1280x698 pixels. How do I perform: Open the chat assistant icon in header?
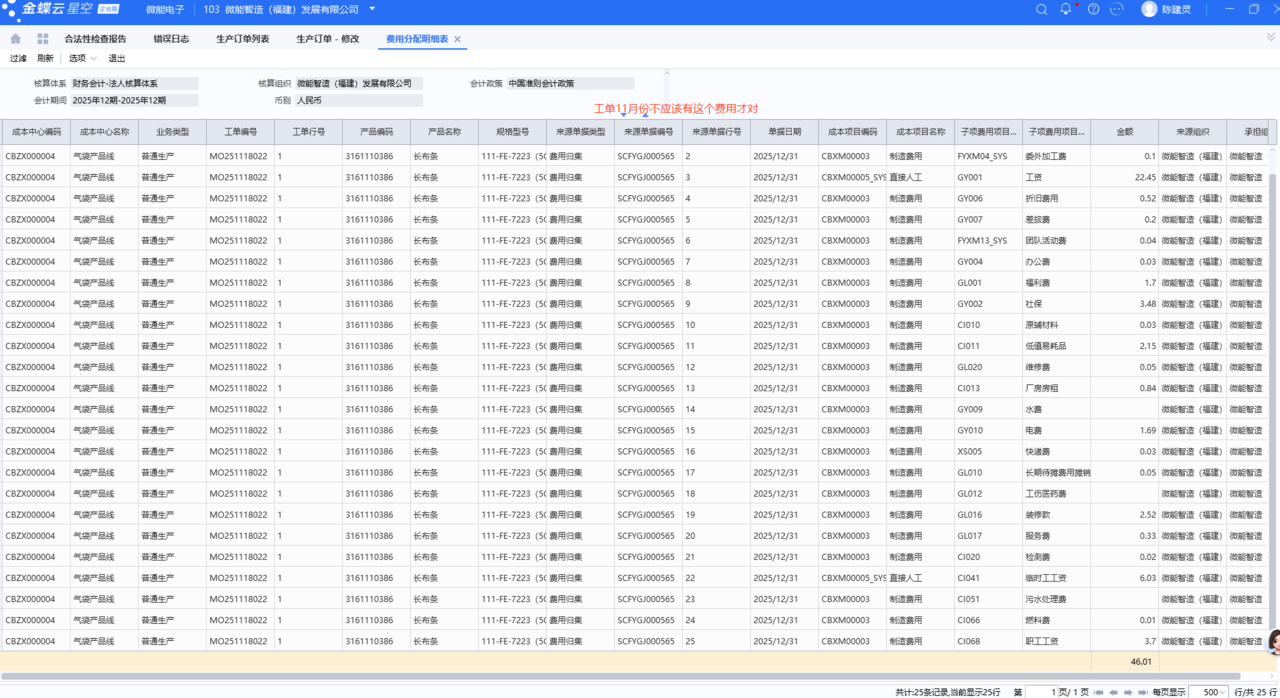[x=1118, y=9]
